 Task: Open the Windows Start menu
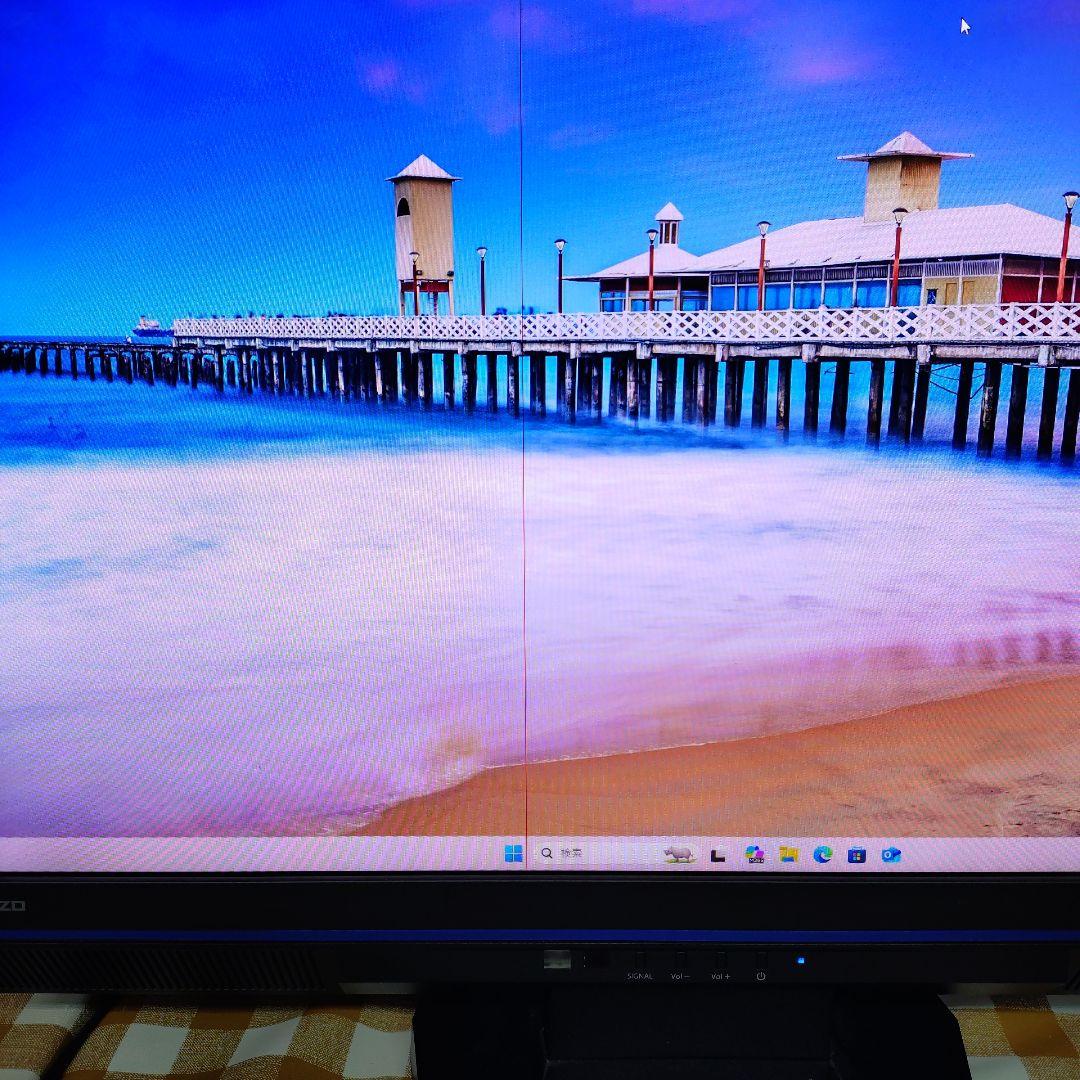(513, 853)
